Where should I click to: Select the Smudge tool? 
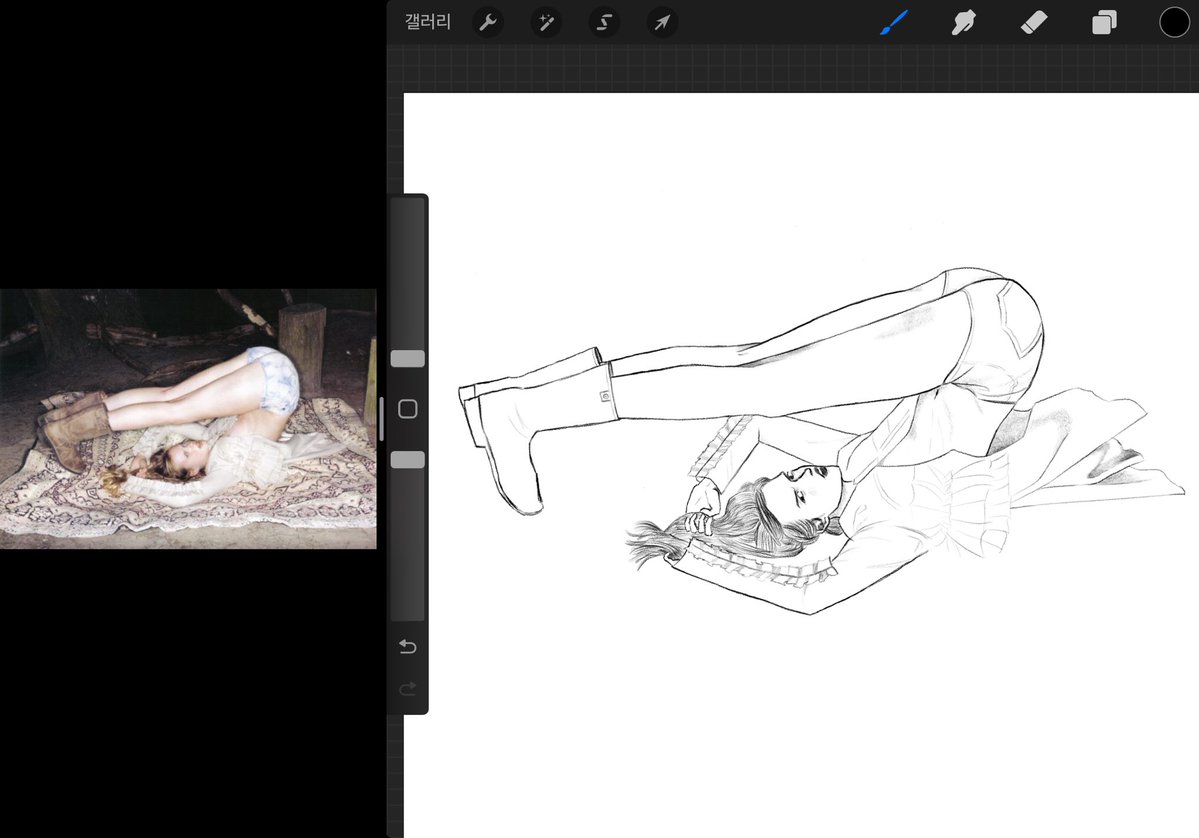(x=963, y=23)
